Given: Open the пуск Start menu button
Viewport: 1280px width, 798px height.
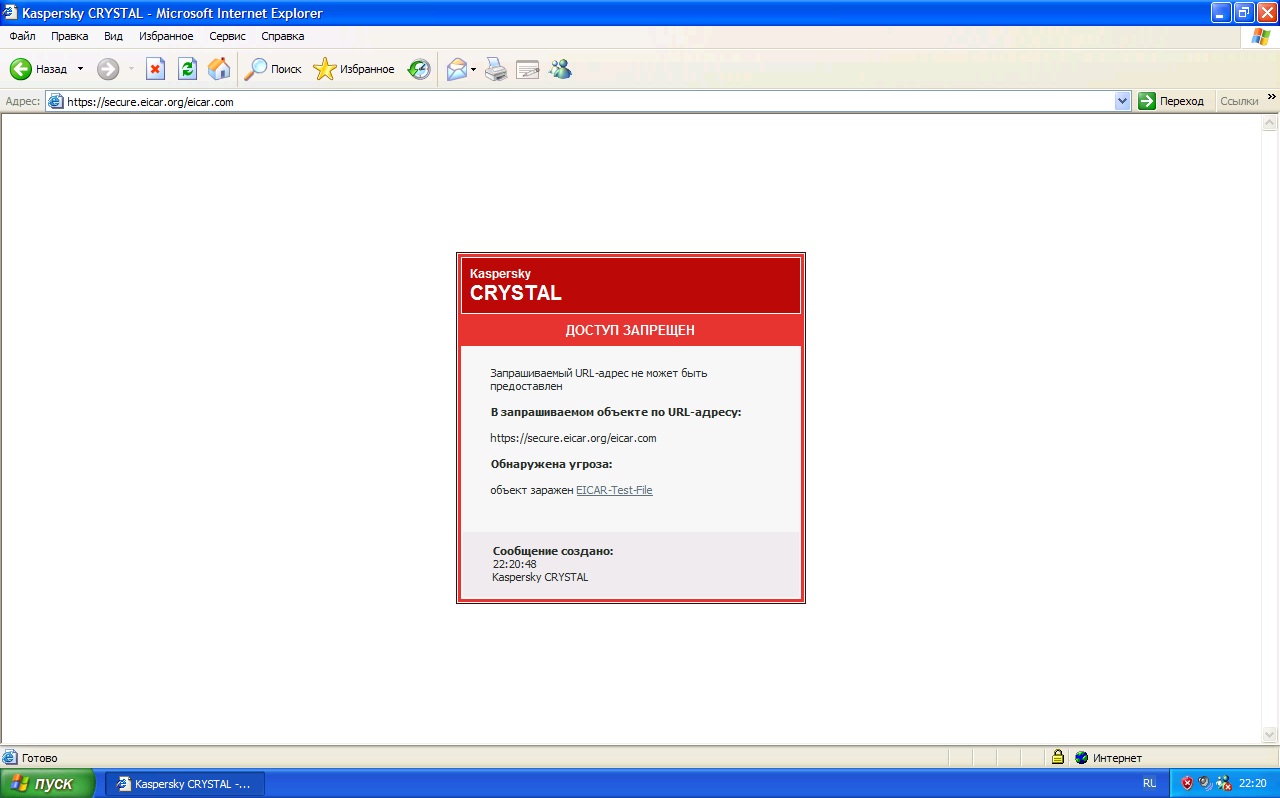Looking at the screenshot, I should coord(48,783).
